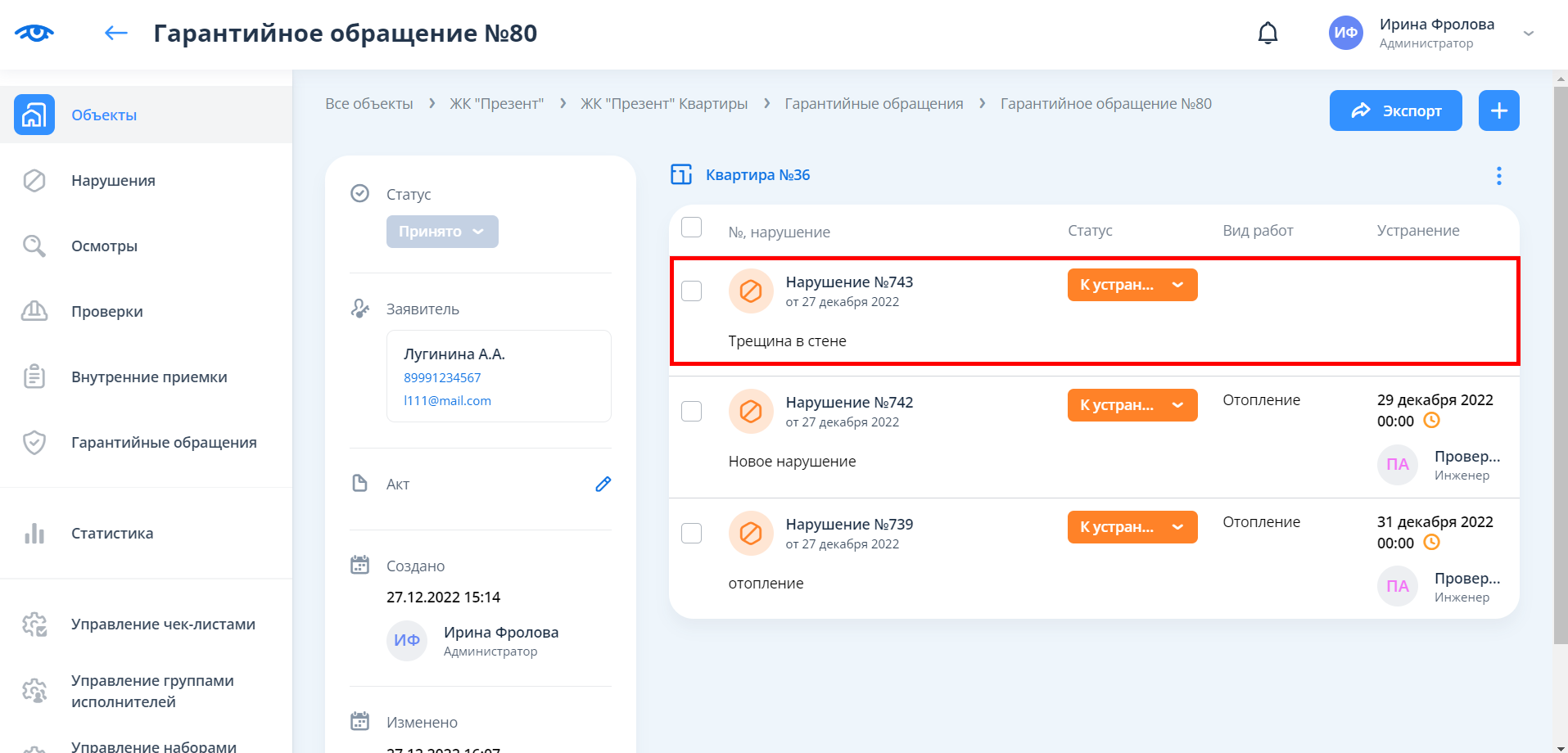Select checkbox for Нарушение №743
Image resolution: width=1568 pixels, height=753 pixels.
click(x=692, y=291)
